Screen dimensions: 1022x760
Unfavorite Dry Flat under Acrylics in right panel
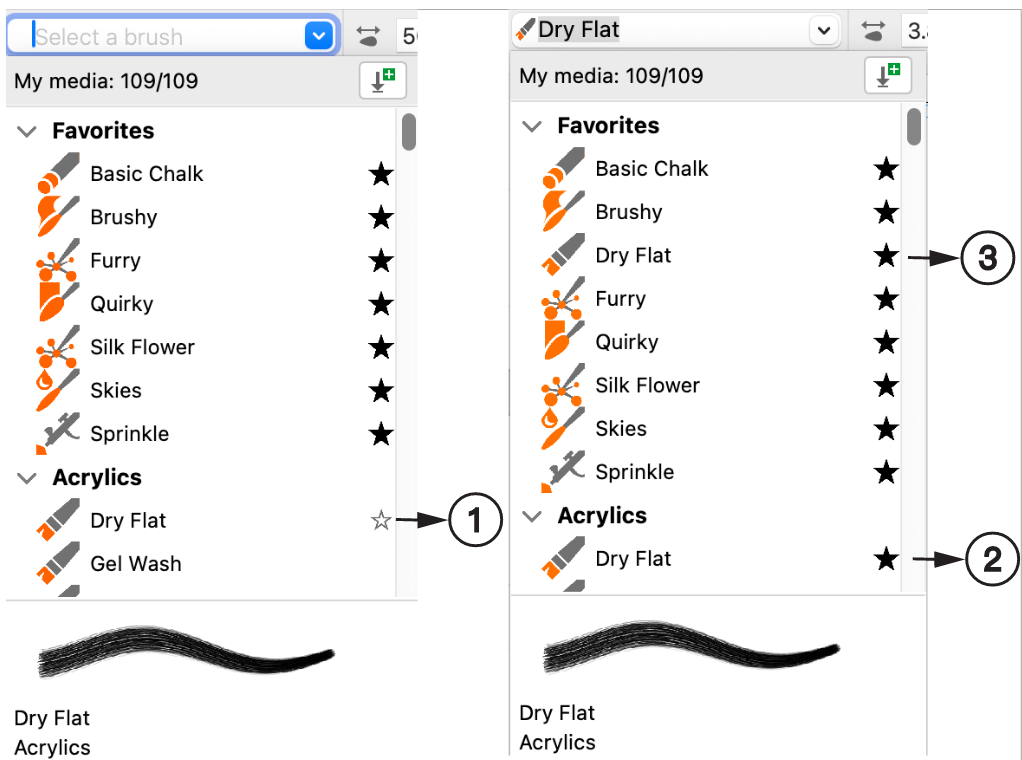[886, 559]
